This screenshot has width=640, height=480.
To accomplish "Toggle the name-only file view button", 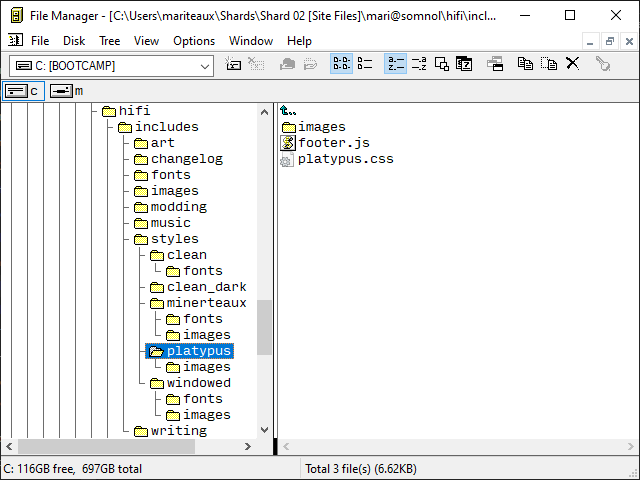I will coord(341,64).
